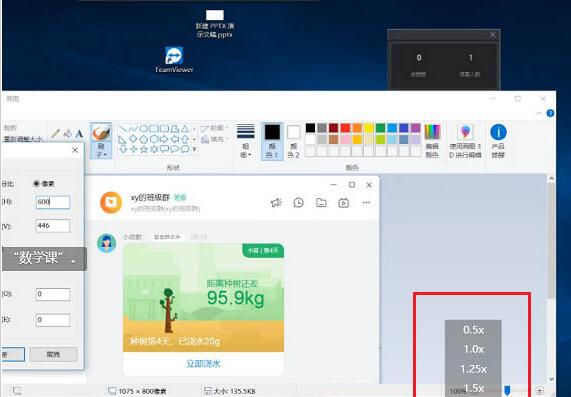Select 1.0x playback speed
Image resolution: width=571 pixels, height=397 pixels.
point(473,349)
